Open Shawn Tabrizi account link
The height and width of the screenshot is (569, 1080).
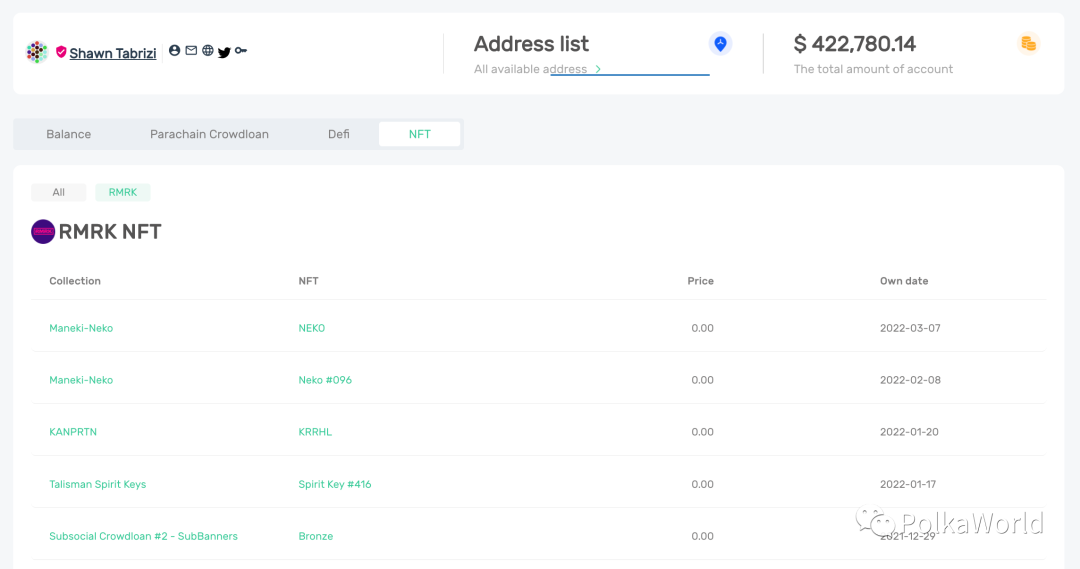(113, 53)
